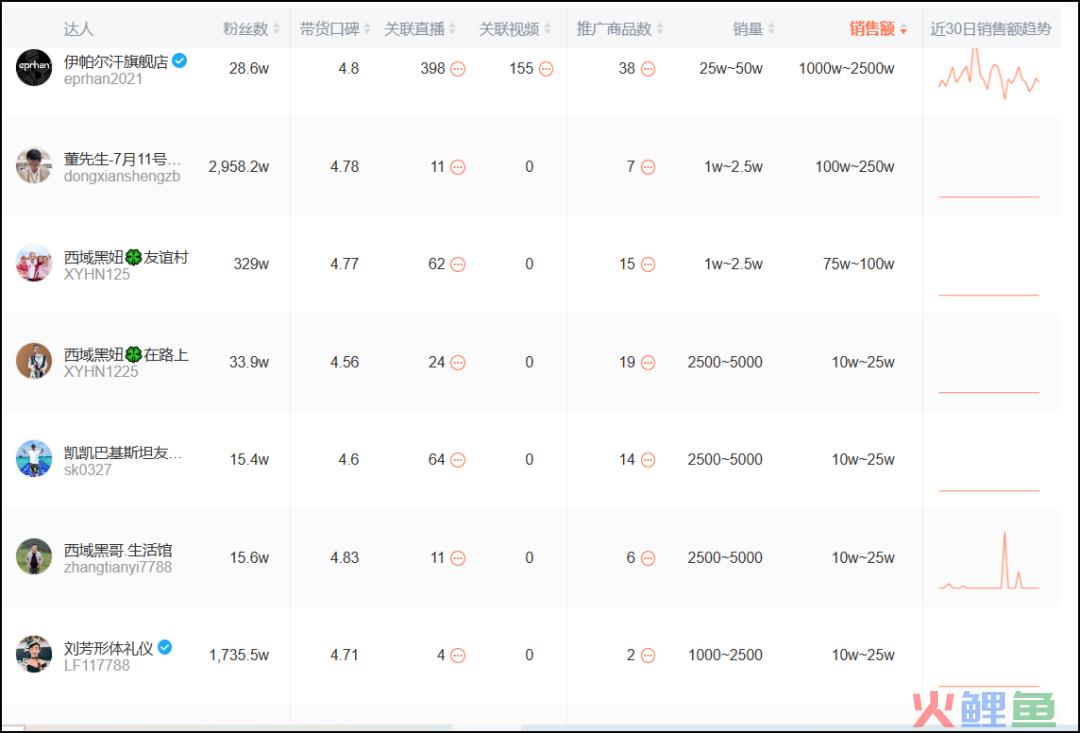Open details icon next to 398 live streams
This screenshot has height=733, width=1080.
[x=457, y=69]
